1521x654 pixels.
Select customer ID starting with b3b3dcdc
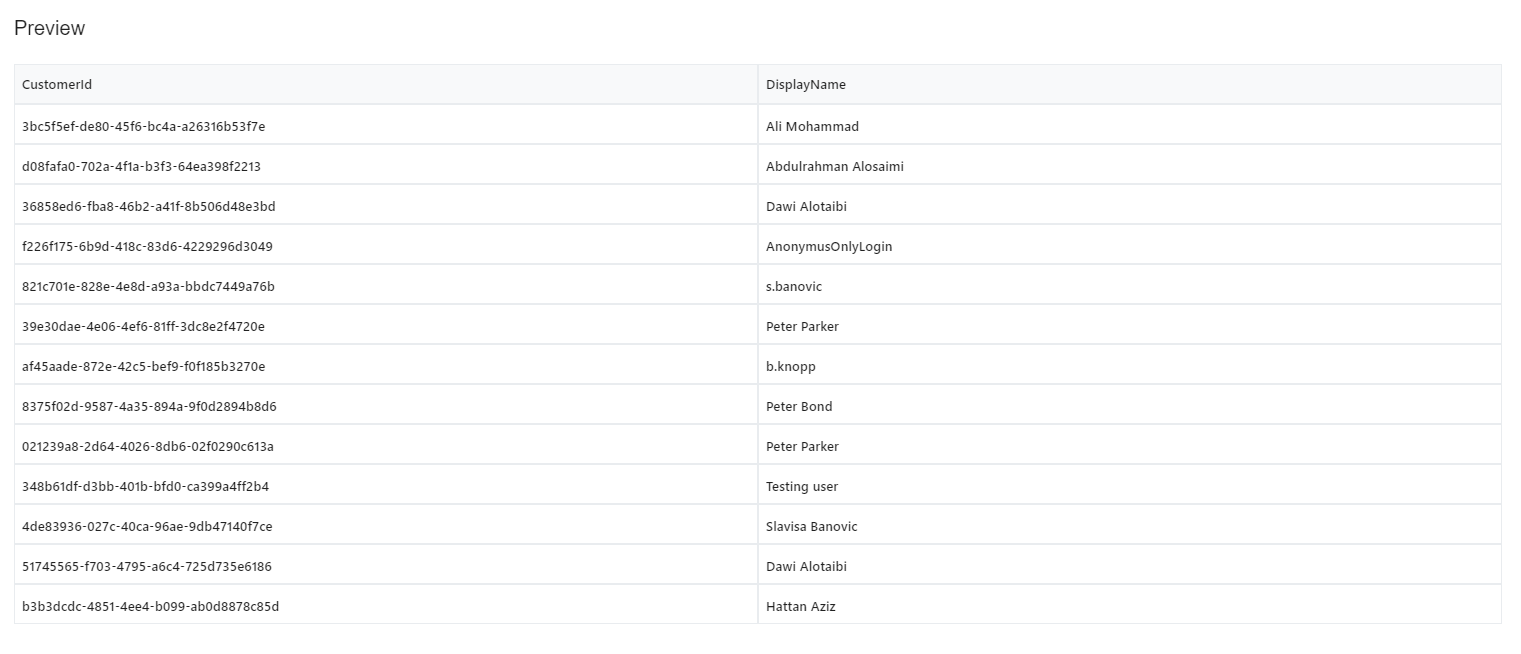point(150,607)
